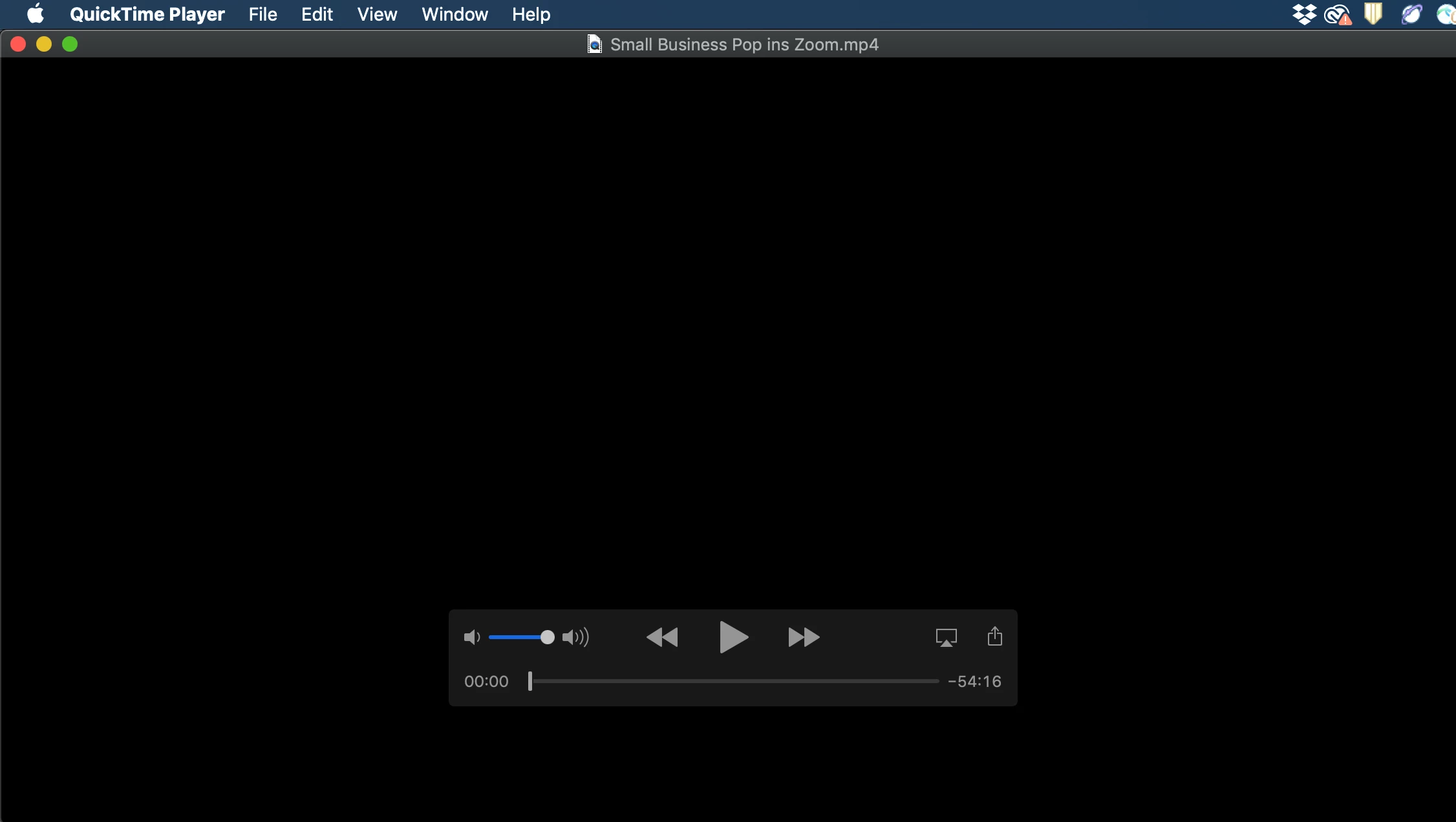Toggle the remaining time display -54:16
The width and height of the screenshot is (1456, 822).
pos(974,681)
